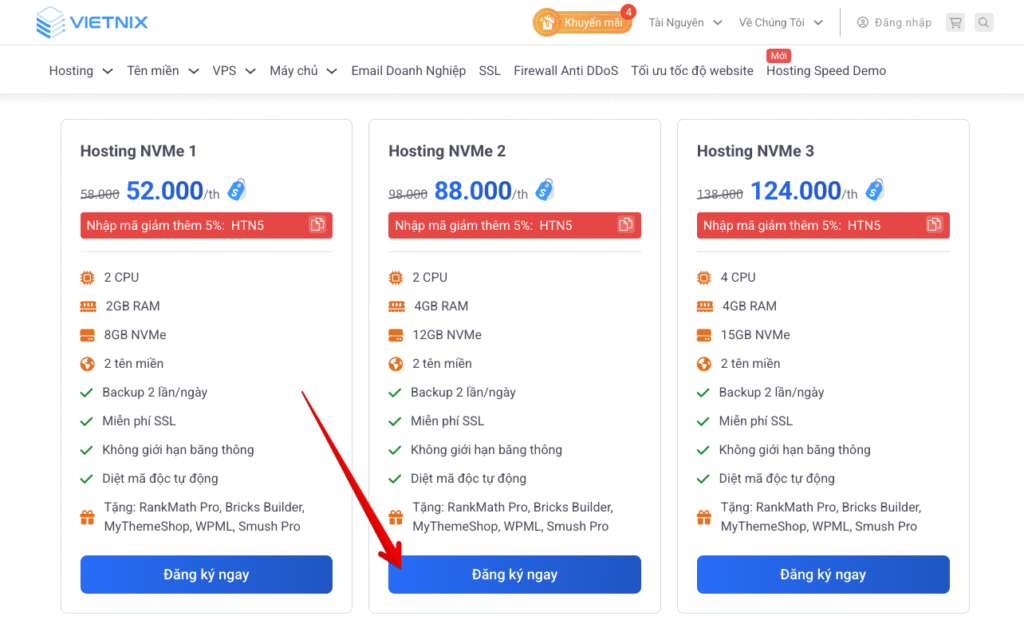
Task: Go to Email Doanh Nghiệp page
Action: [408, 71]
